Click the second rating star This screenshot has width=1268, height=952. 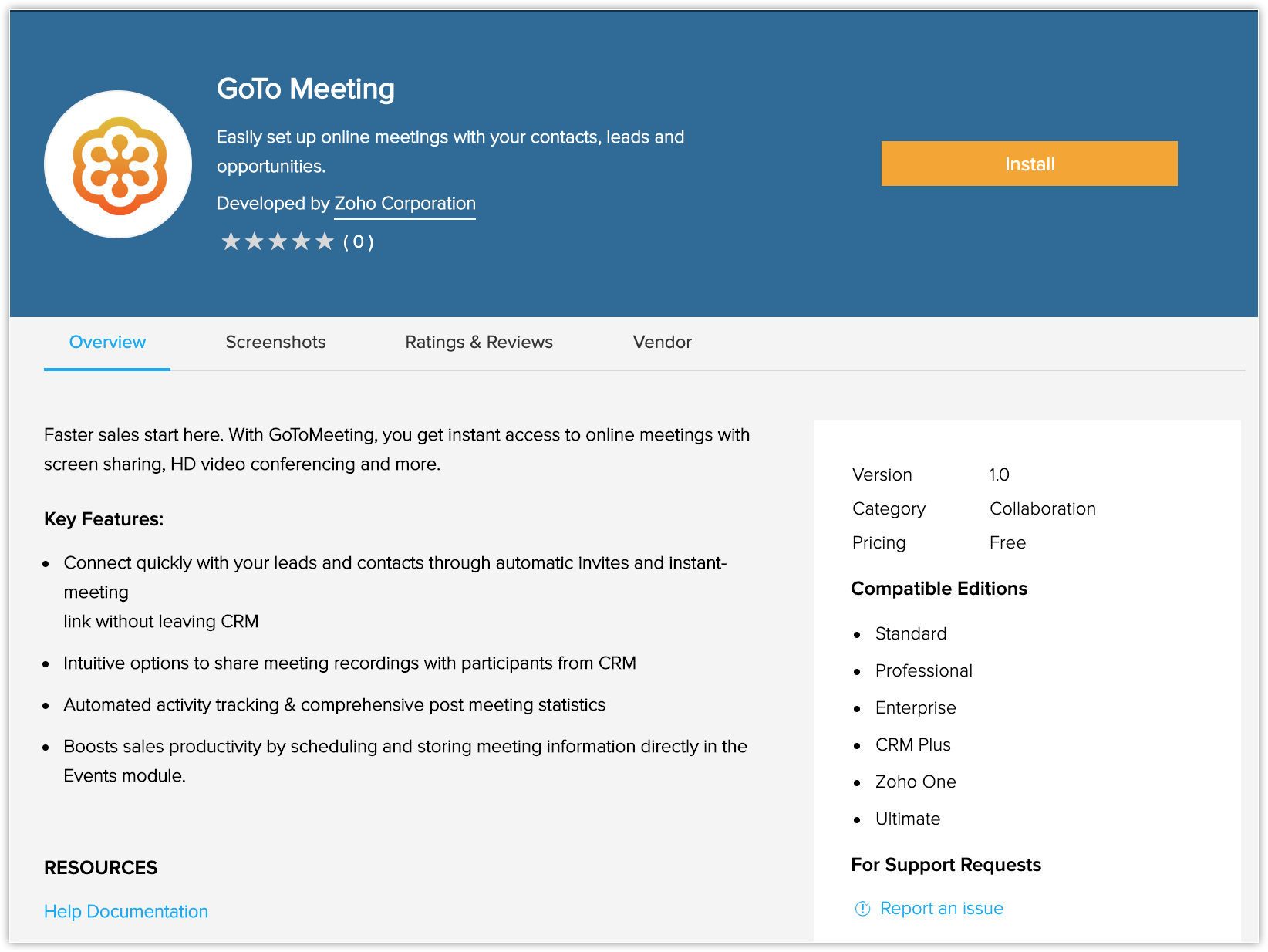[x=255, y=242]
